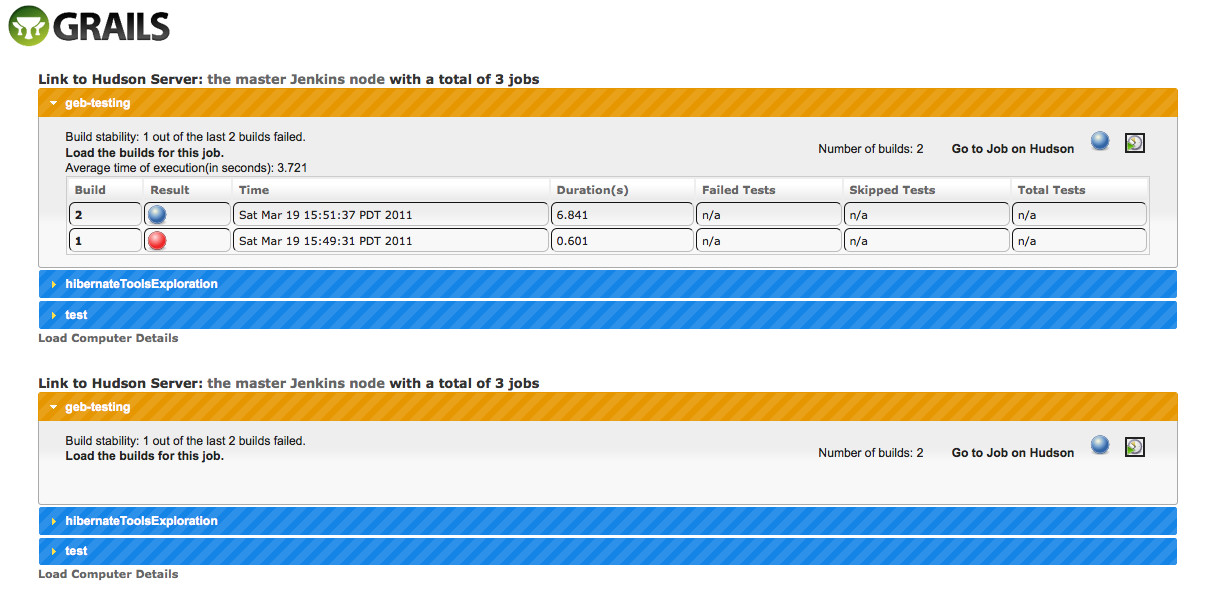Click the Result column header
This screenshot has width=1208, height=590.
point(187,190)
